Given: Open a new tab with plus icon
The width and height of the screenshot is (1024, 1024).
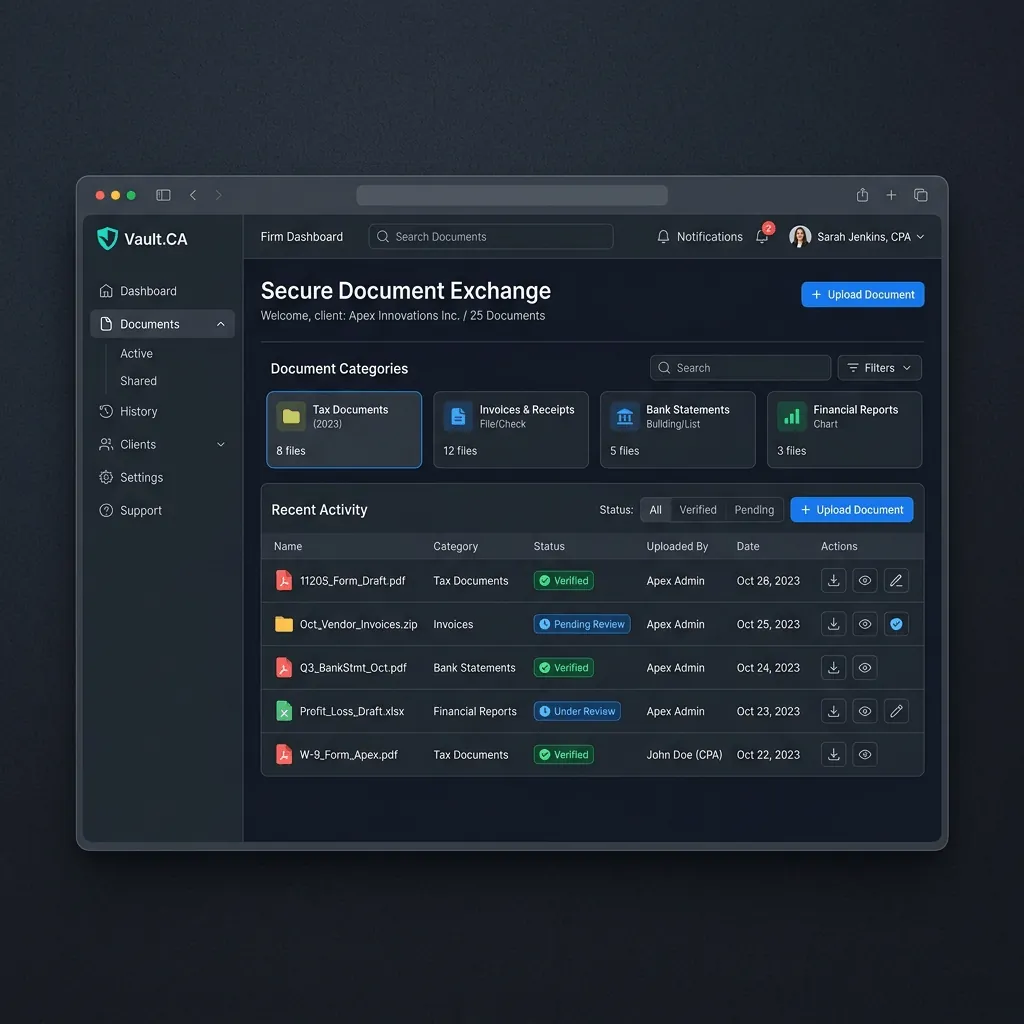Looking at the screenshot, I should tap(891, 195).
